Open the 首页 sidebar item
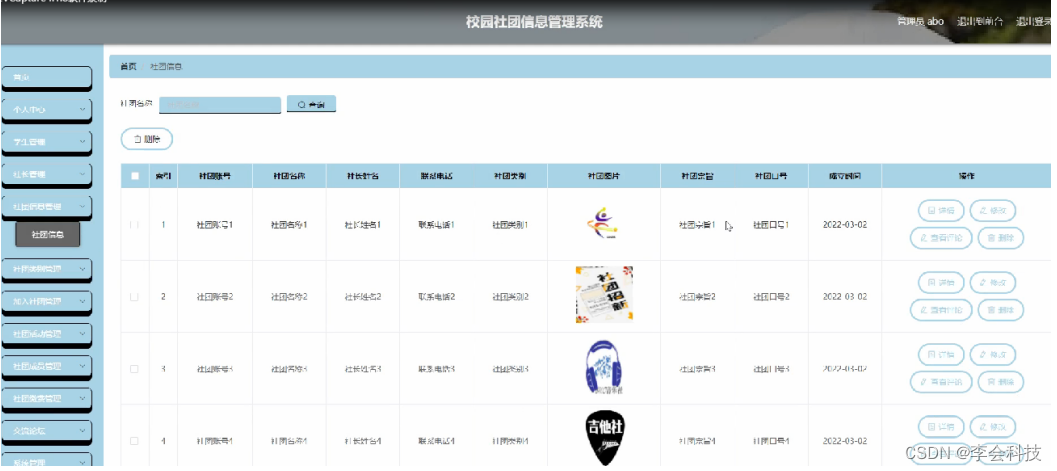 (47, 78)
